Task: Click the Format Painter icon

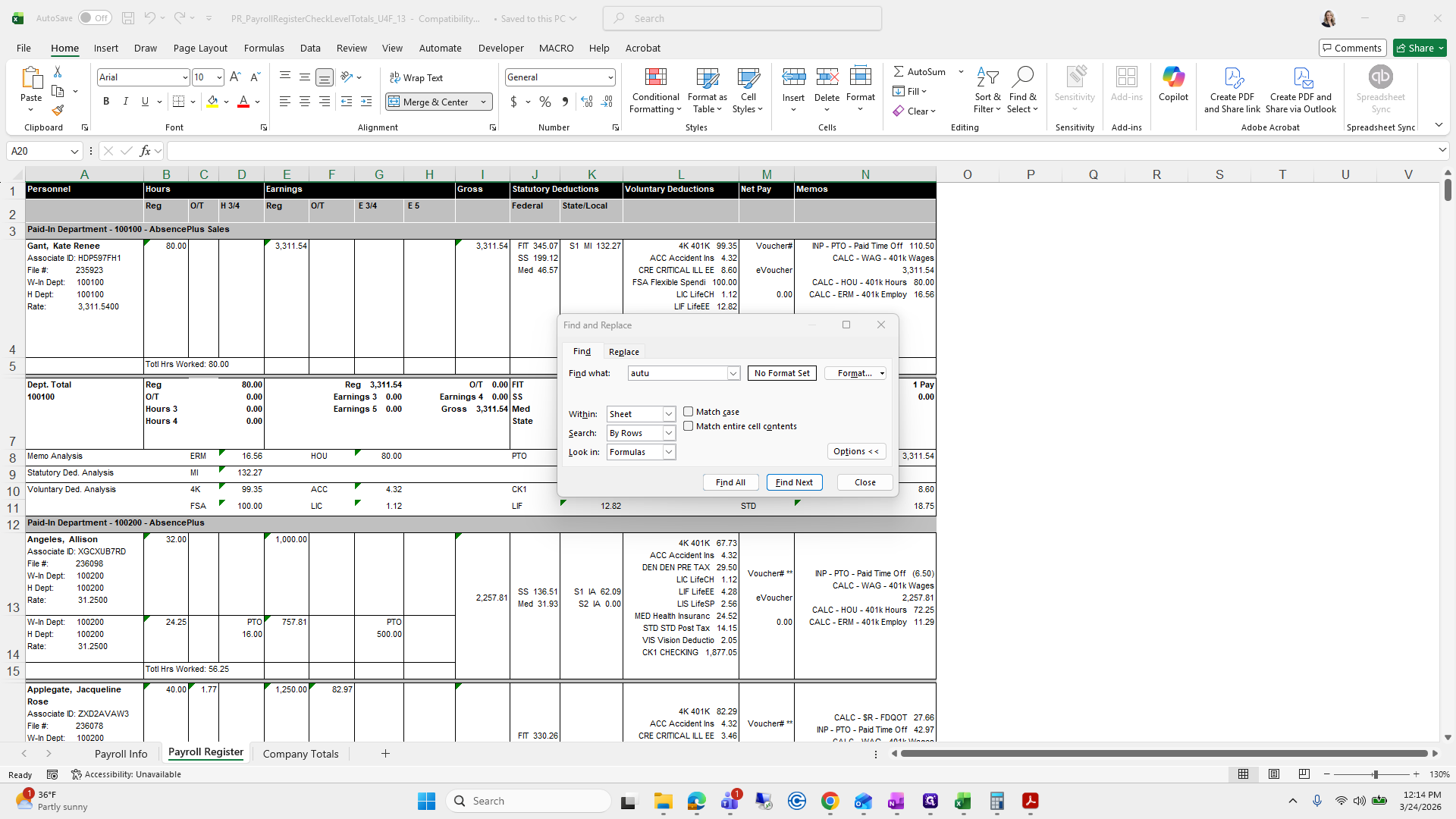Action: (x=58, y=111)
